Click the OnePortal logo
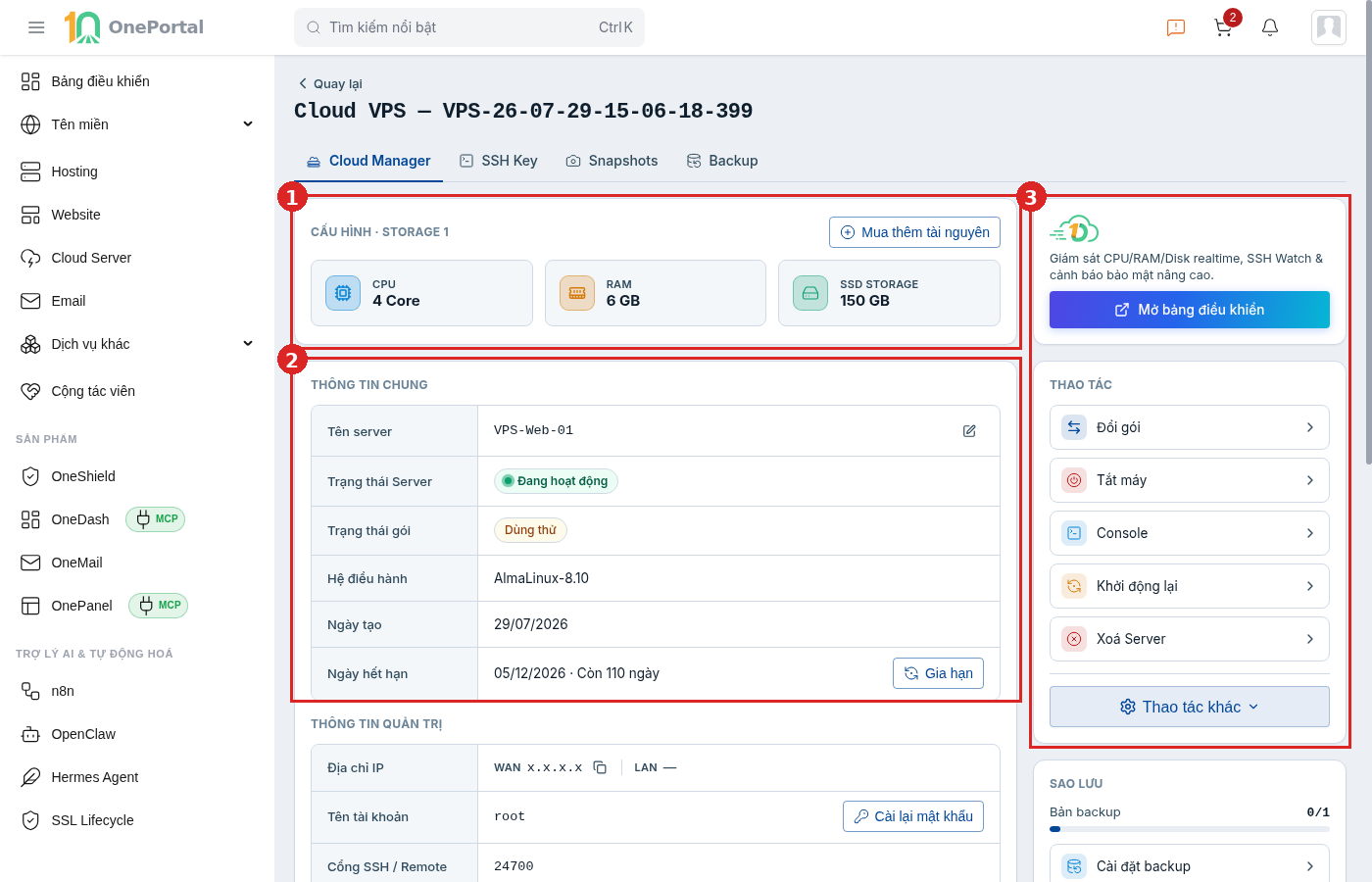Viewport: 1372px width, 882px height. [134, 27]
